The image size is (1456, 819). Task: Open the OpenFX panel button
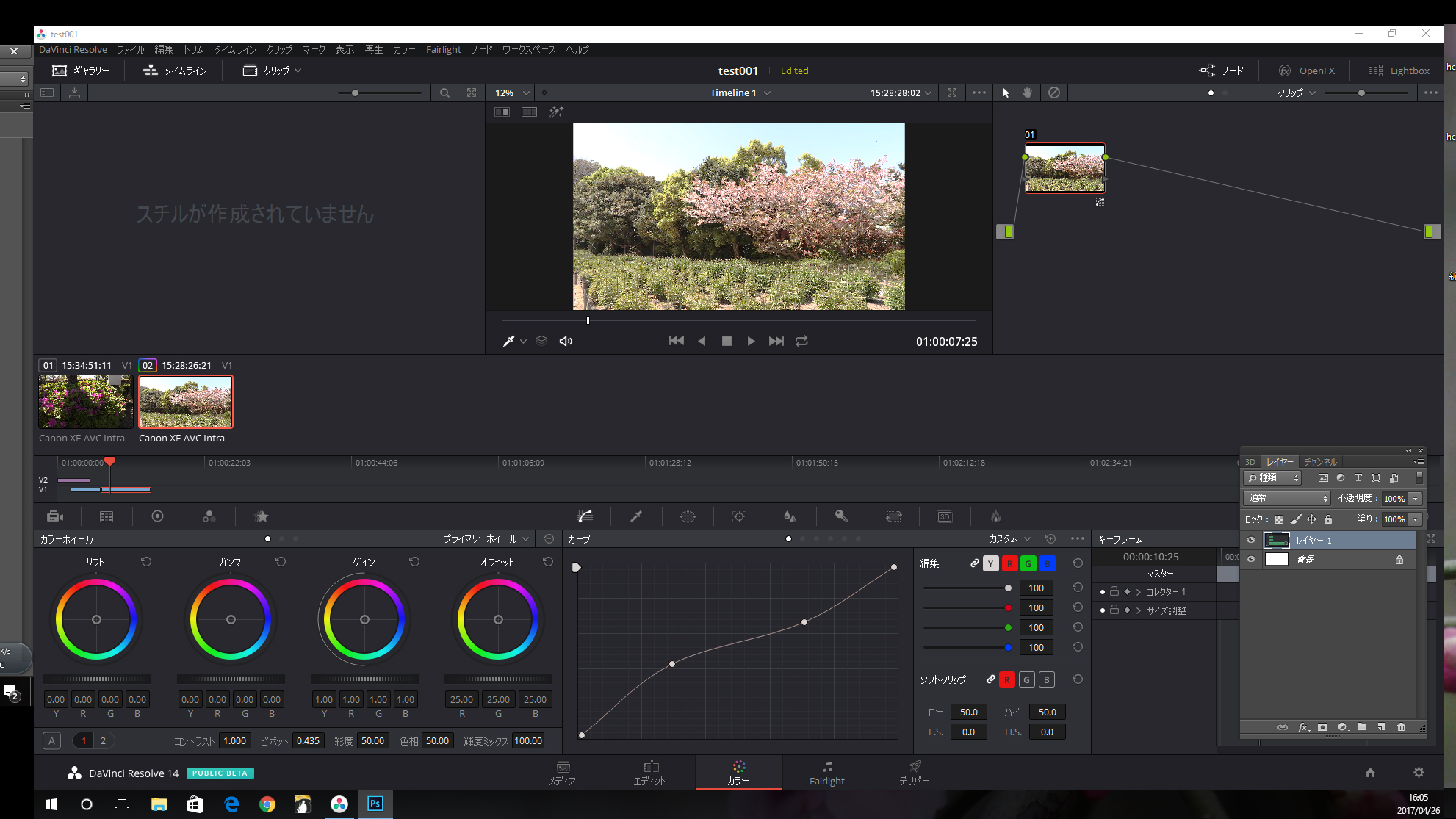[1307, 71]
